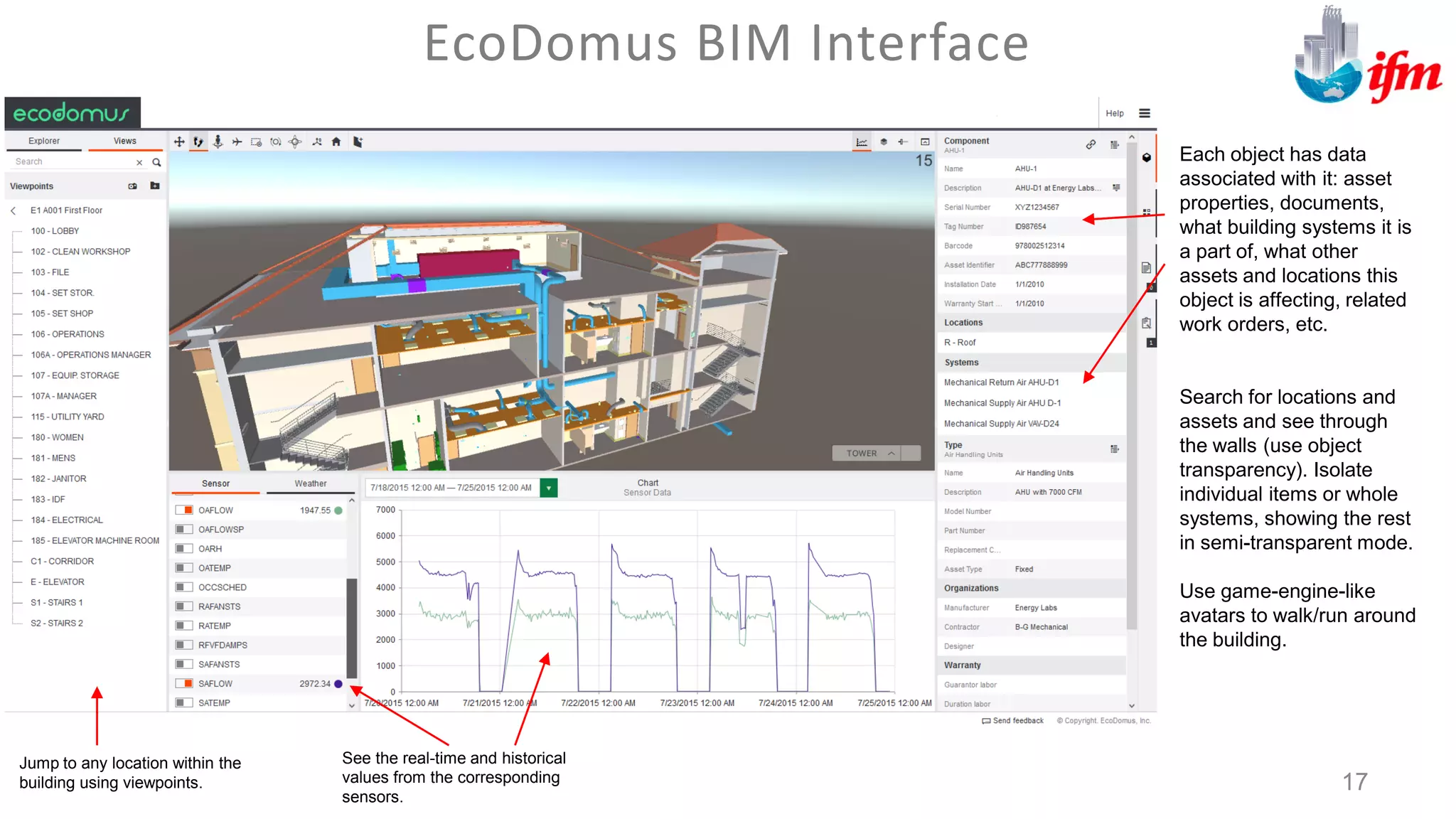Activate the avatar person mode icon

(218, 142)
